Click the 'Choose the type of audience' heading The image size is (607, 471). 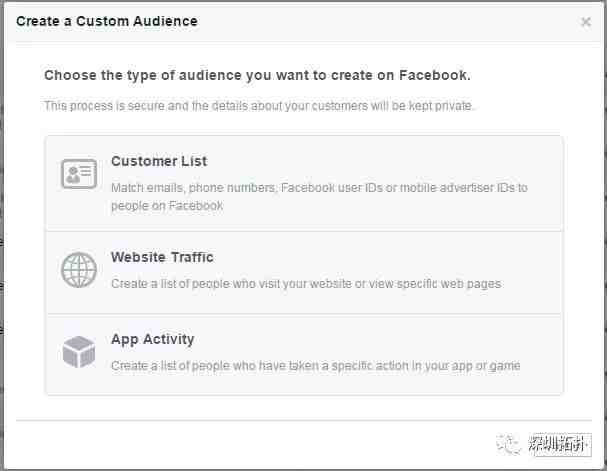[257, 75]
